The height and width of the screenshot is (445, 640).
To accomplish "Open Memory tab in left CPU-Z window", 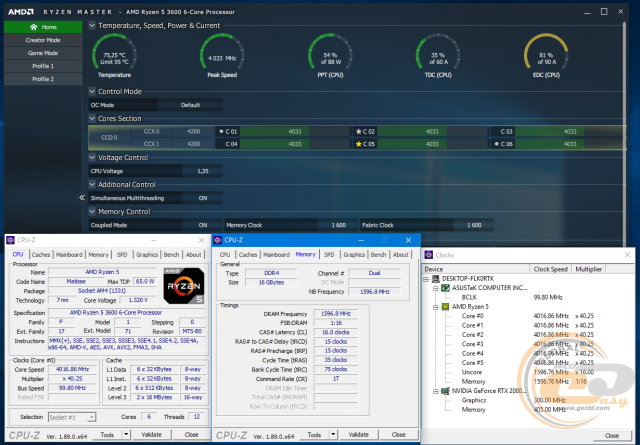I will click(98, 254).
